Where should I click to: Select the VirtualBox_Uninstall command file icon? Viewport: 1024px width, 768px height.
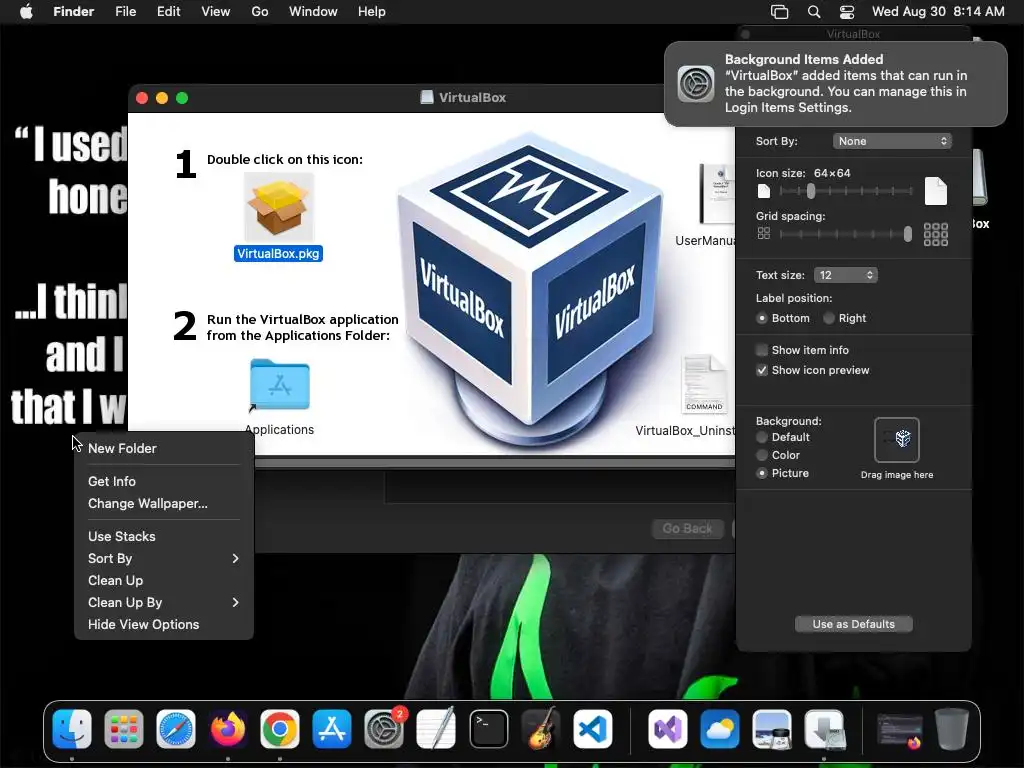coord(704,385)
